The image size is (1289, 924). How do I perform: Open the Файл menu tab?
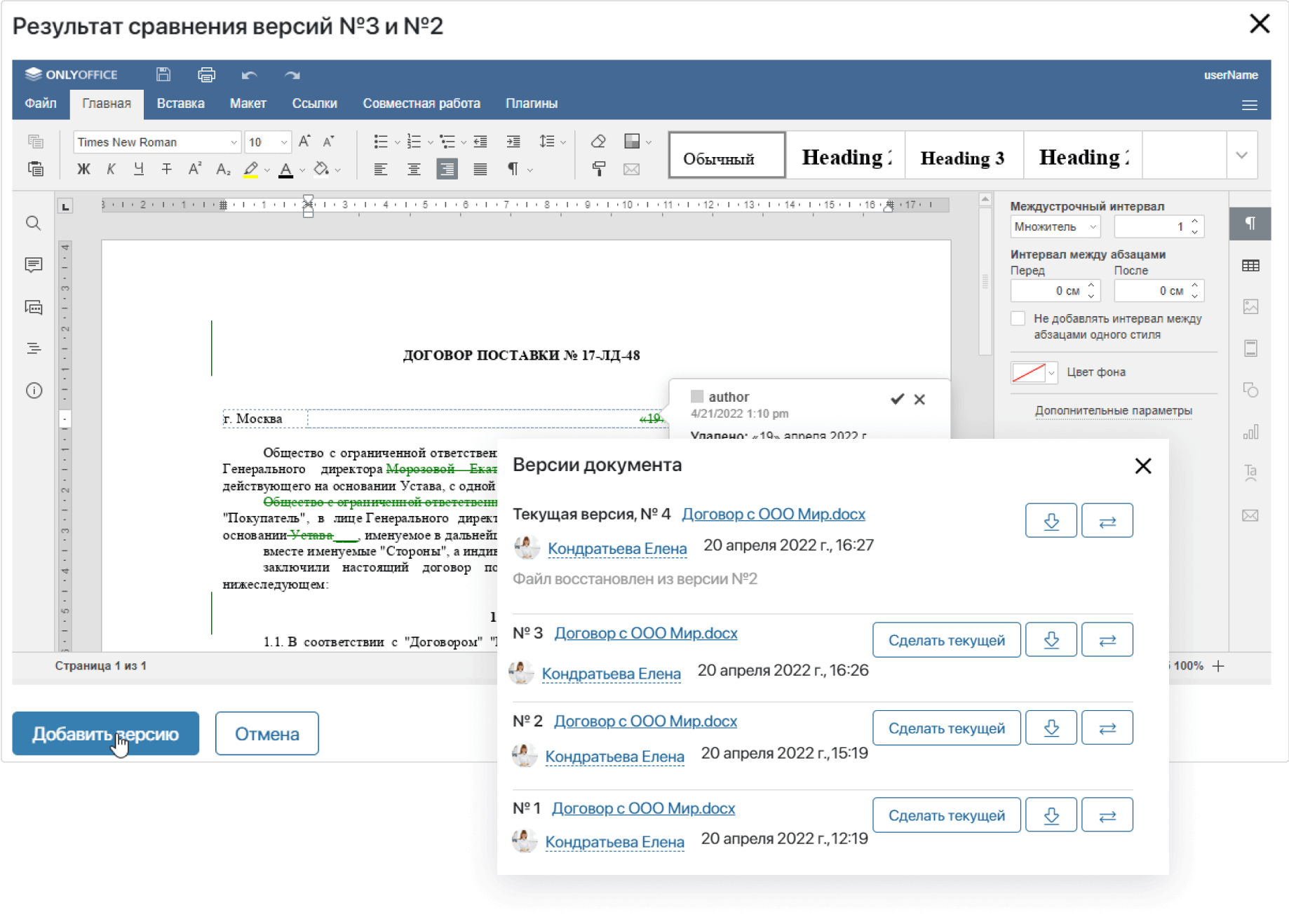click(x=41, y=104)
